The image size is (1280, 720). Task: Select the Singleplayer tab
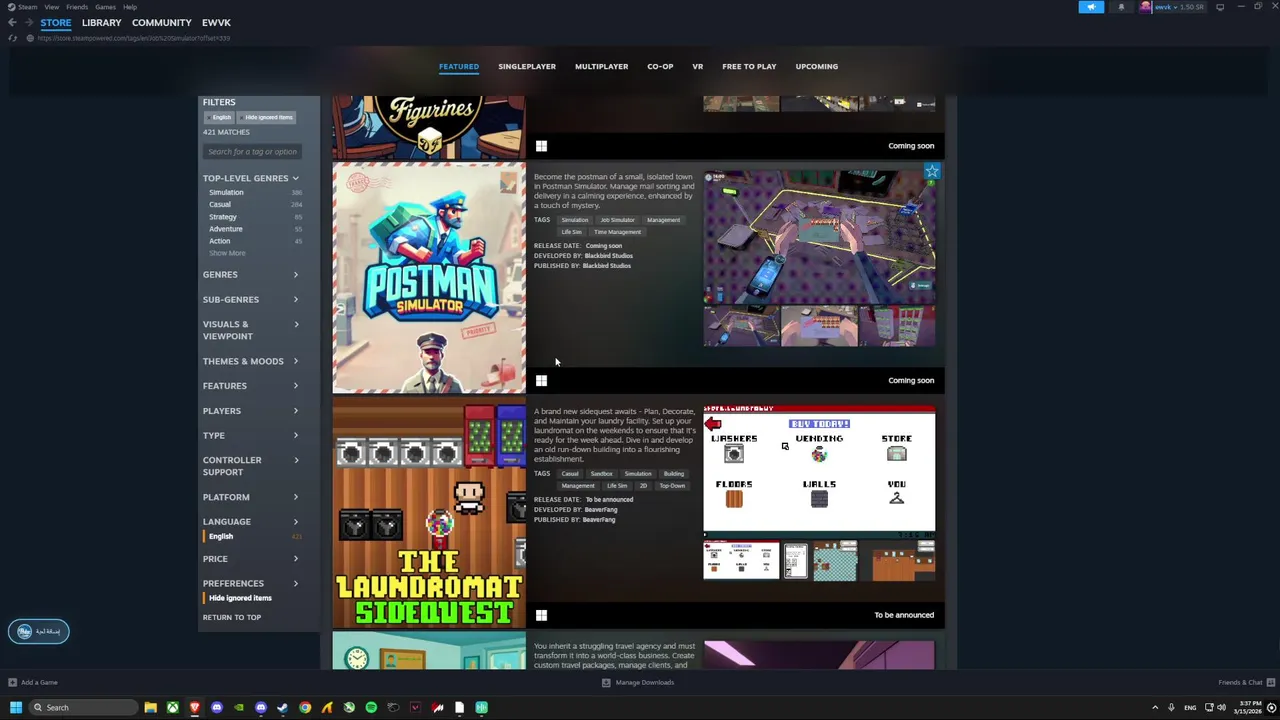tap(527, 67)
